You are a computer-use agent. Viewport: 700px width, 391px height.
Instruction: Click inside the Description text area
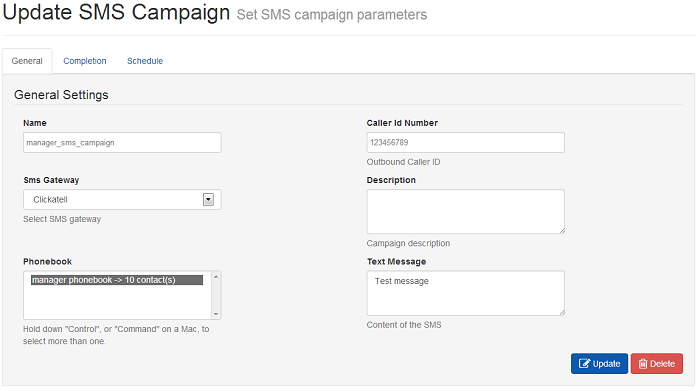(x=466, y=211)
